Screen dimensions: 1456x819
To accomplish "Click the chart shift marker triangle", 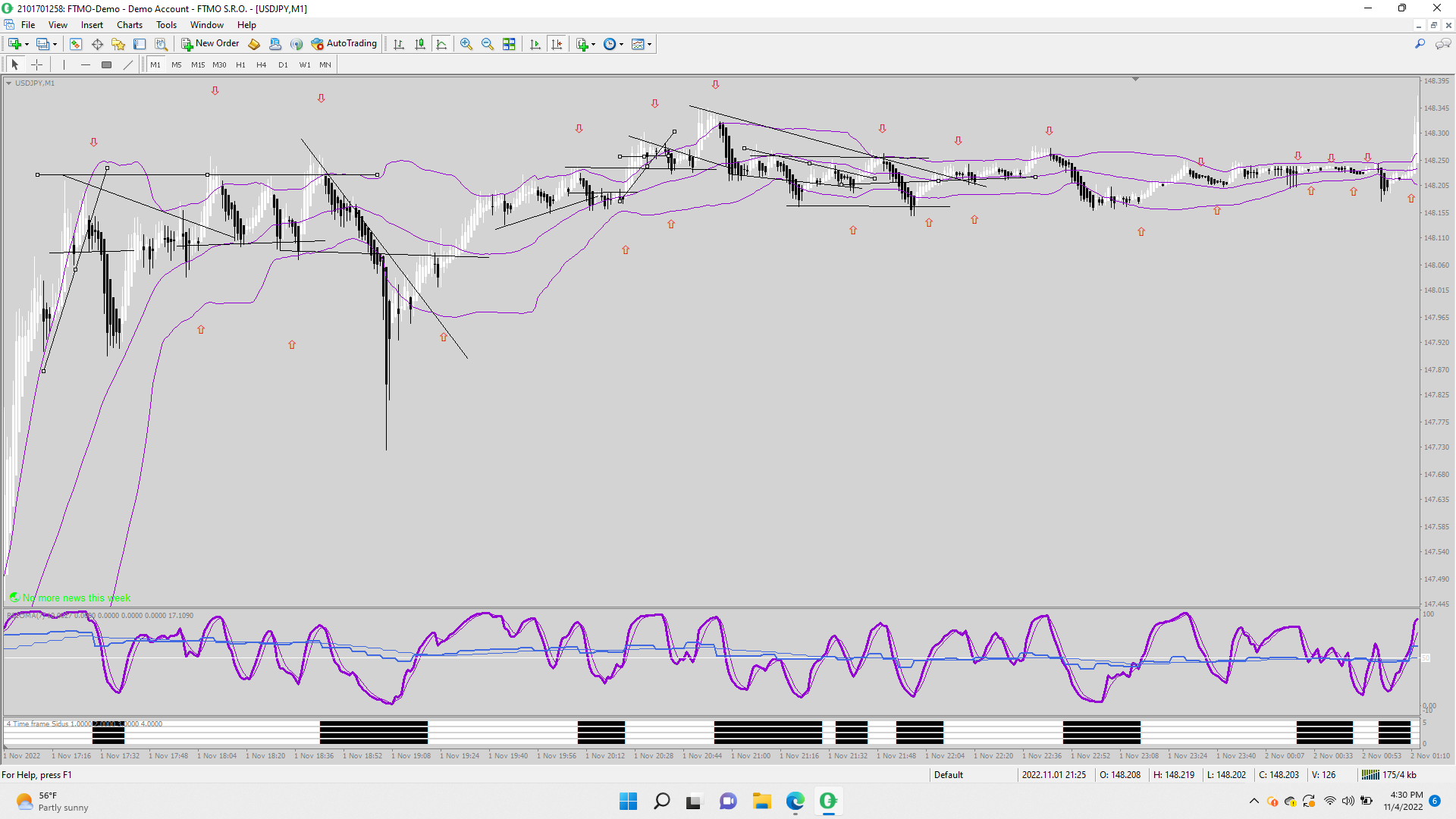I will click(1135, 79).
